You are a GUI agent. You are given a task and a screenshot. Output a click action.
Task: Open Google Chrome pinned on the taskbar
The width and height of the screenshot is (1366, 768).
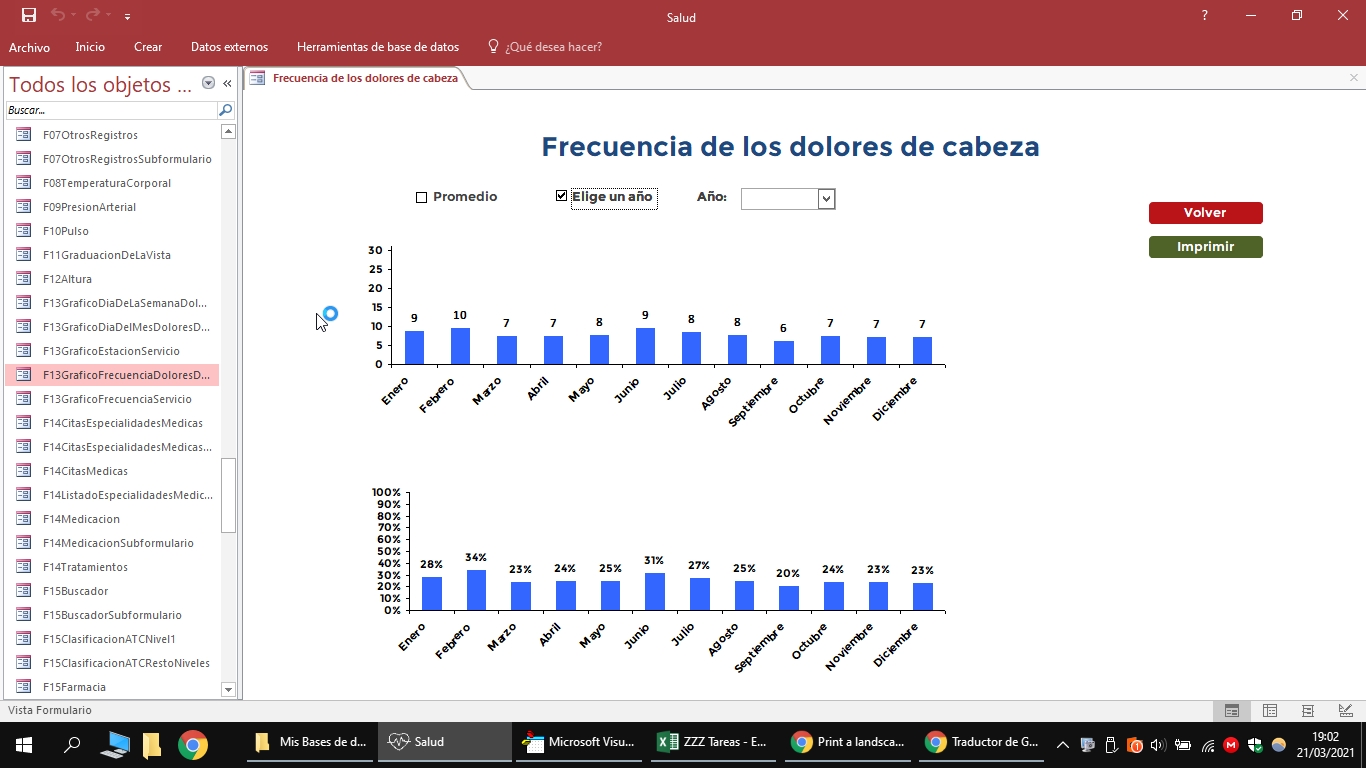point(193,744)
